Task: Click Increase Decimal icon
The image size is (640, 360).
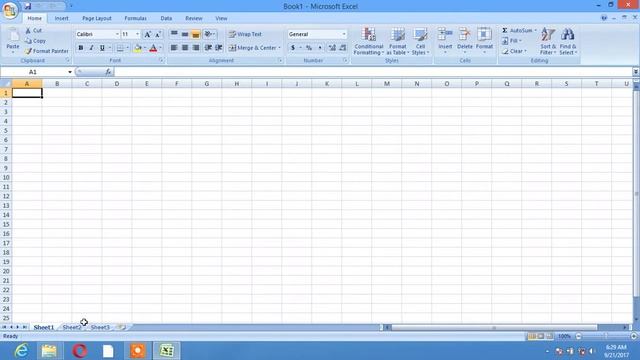Action: (332, 48)
